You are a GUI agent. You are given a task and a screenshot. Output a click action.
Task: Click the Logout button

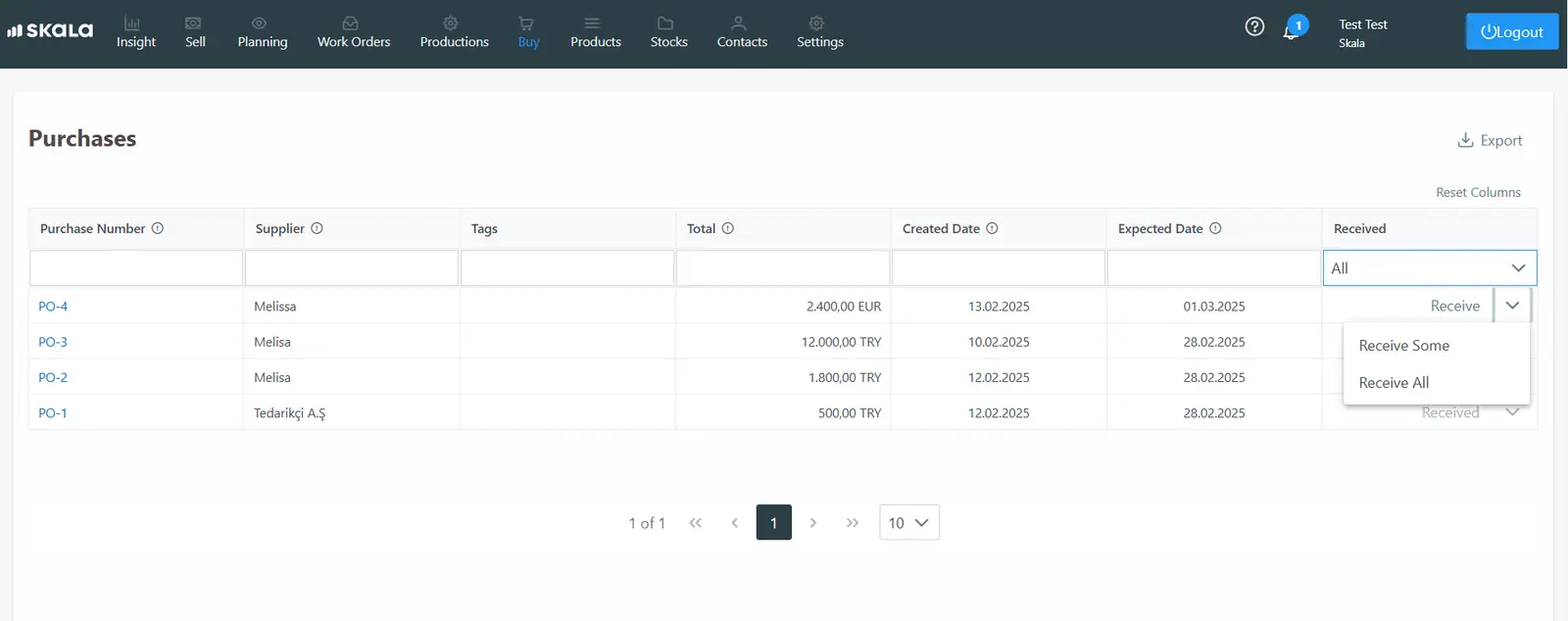pos(1512,31)
